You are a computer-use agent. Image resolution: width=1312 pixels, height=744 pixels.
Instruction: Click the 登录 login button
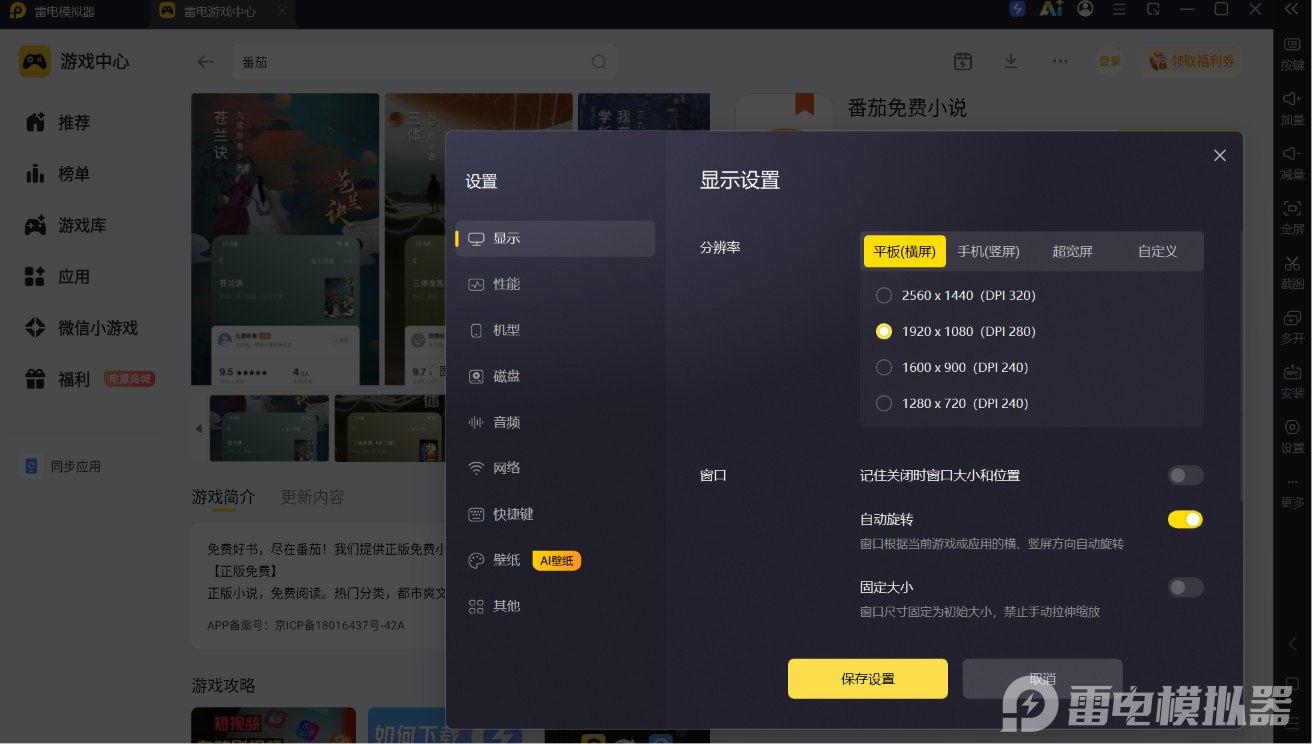click(x=1110, y=62)
